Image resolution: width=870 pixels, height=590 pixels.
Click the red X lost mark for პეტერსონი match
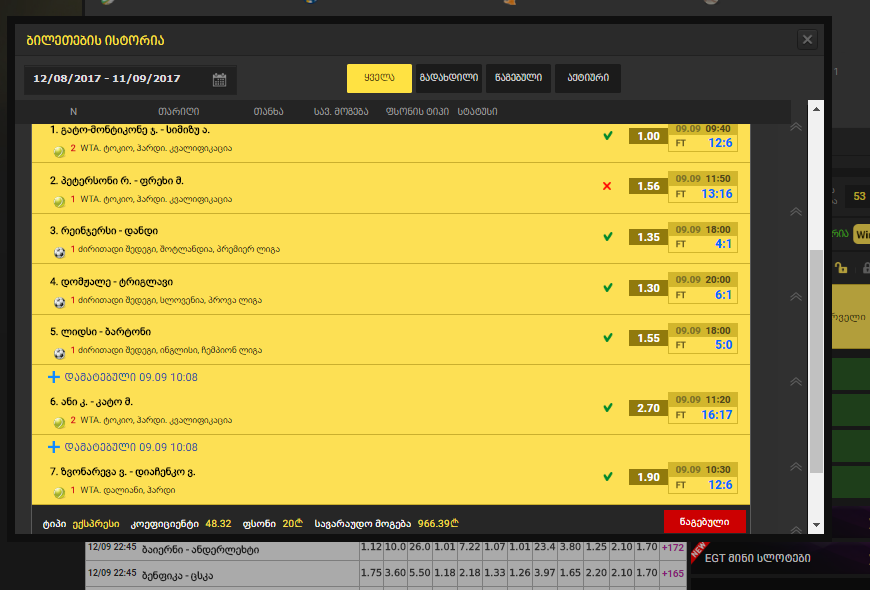607,186
